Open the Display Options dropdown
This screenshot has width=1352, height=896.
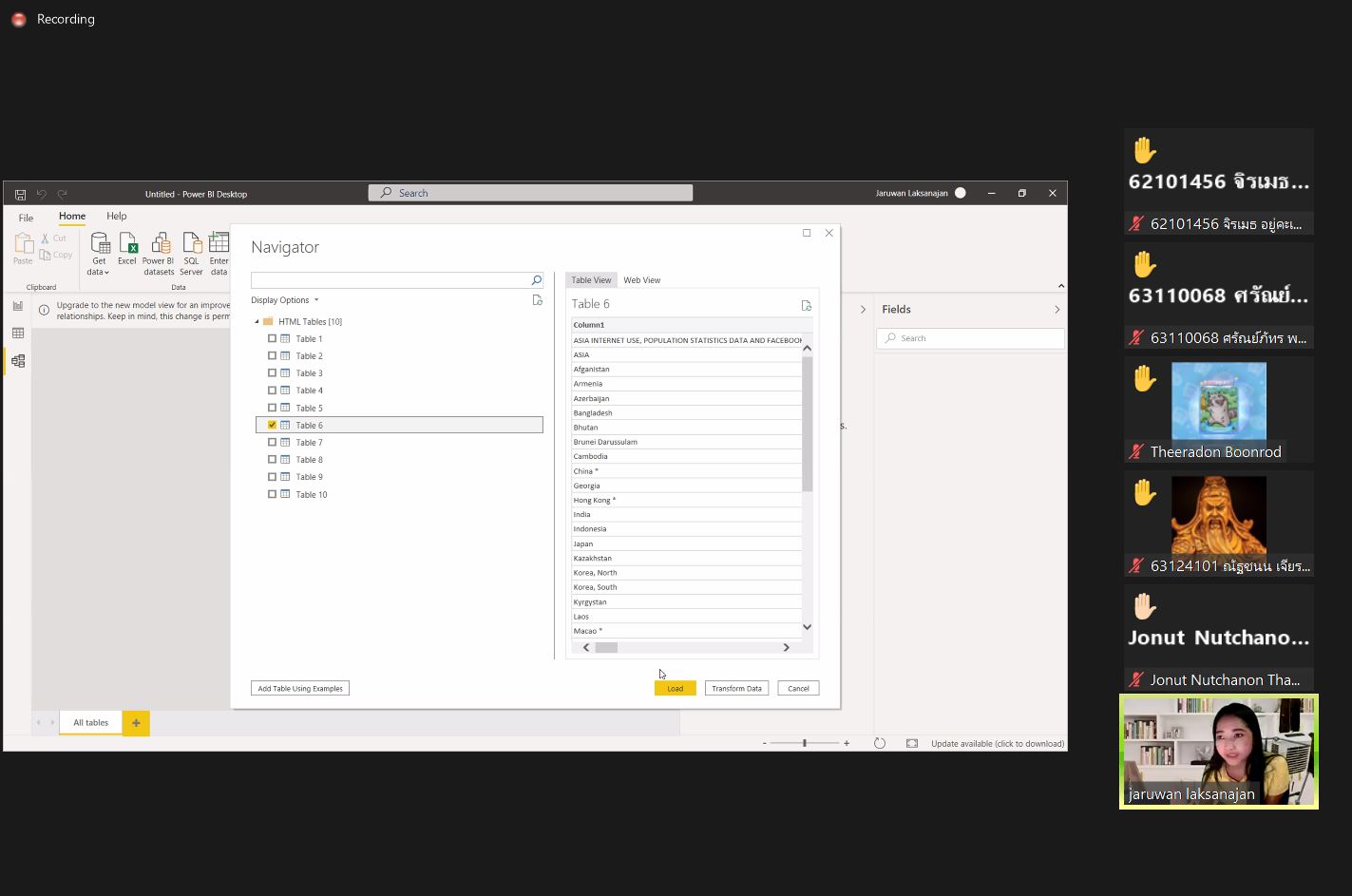[x=285, y=300]
